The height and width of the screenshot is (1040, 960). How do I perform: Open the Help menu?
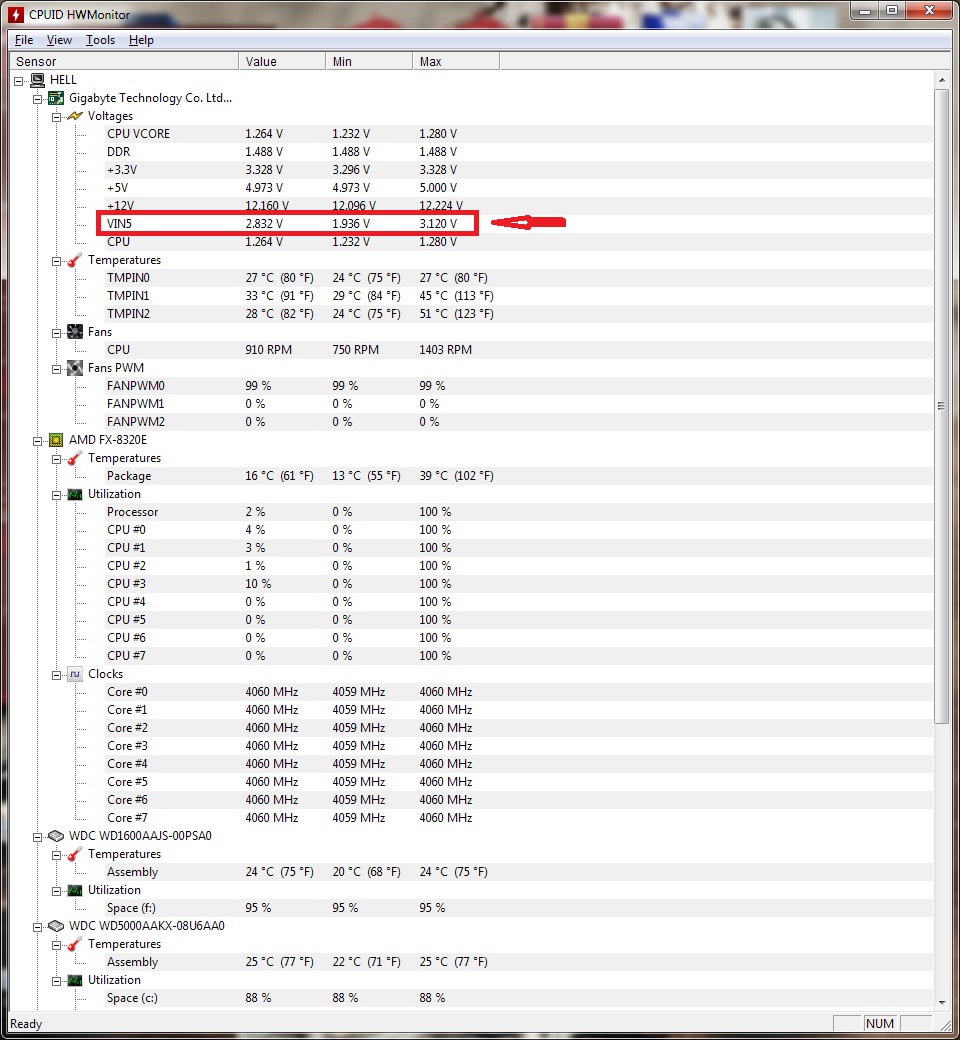141,40
